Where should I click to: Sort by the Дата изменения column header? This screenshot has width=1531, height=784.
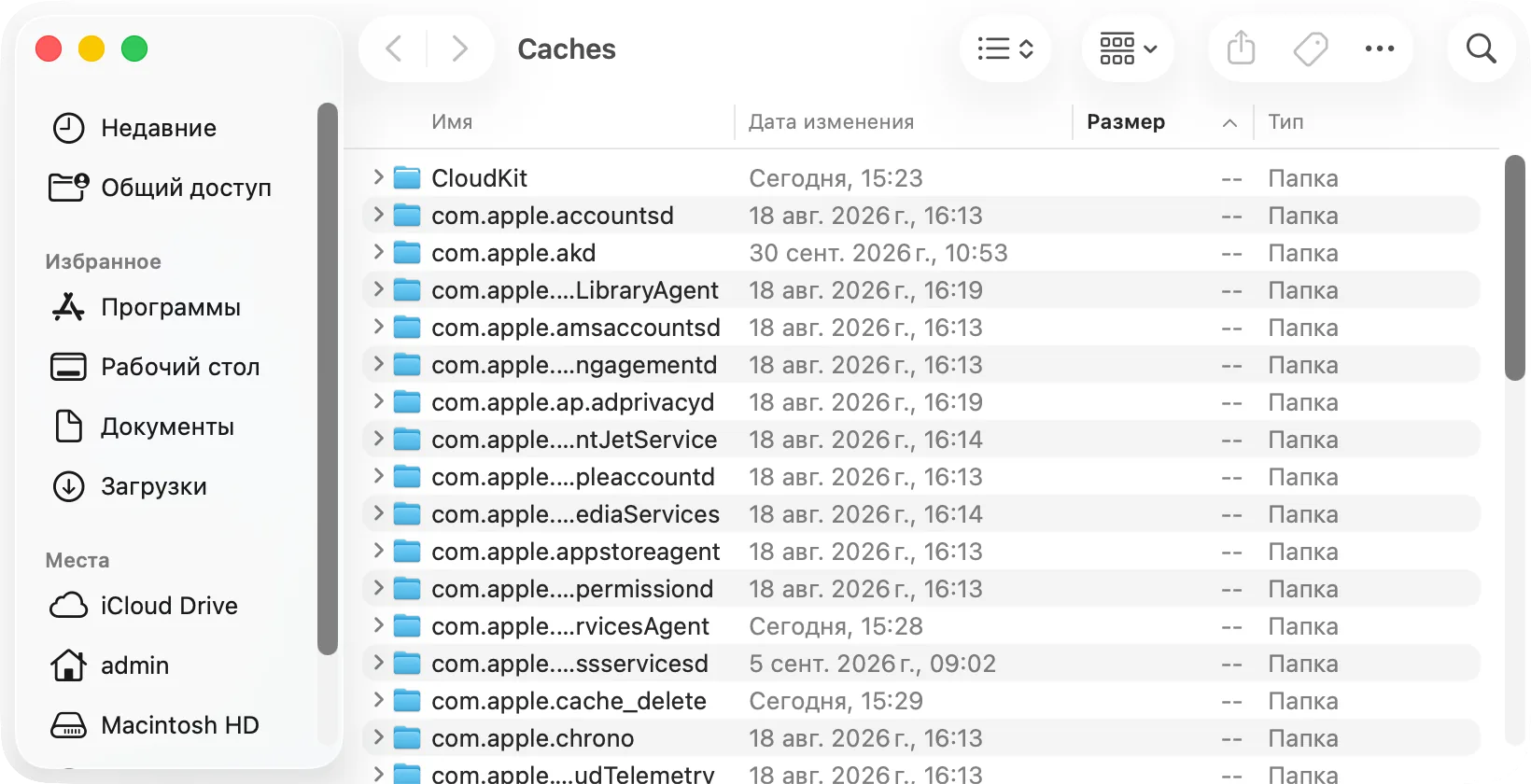[831, 122]
